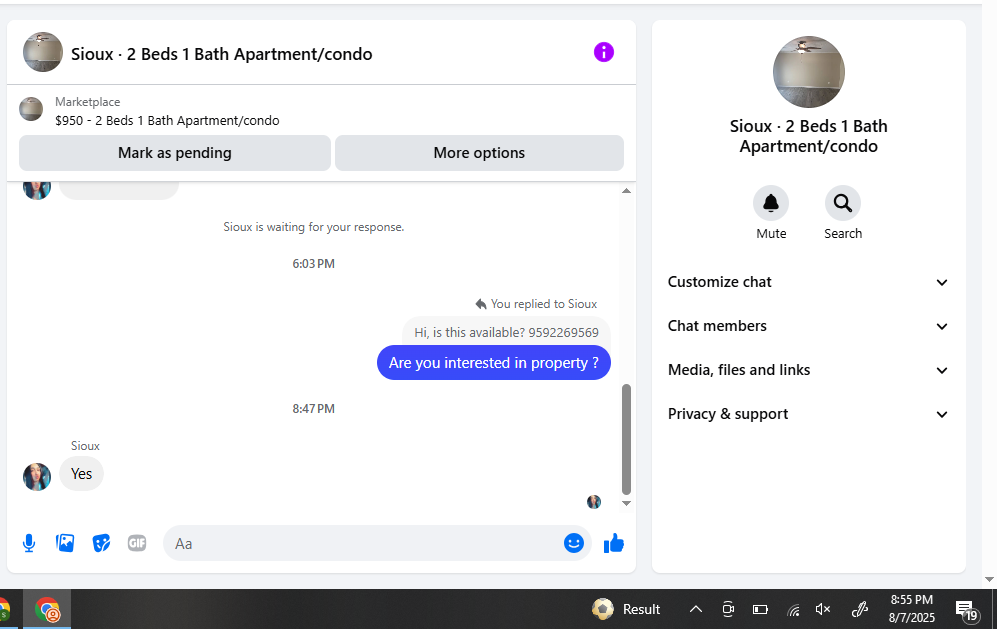Open the battery status icon

[760, 609]
